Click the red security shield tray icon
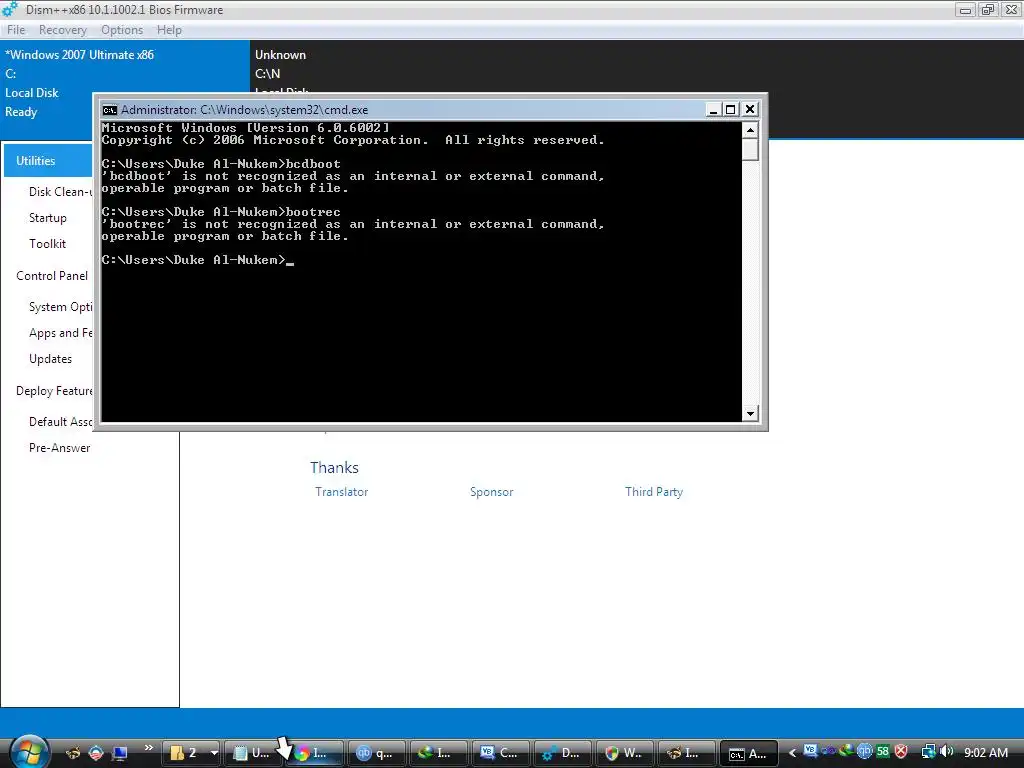 901,752
